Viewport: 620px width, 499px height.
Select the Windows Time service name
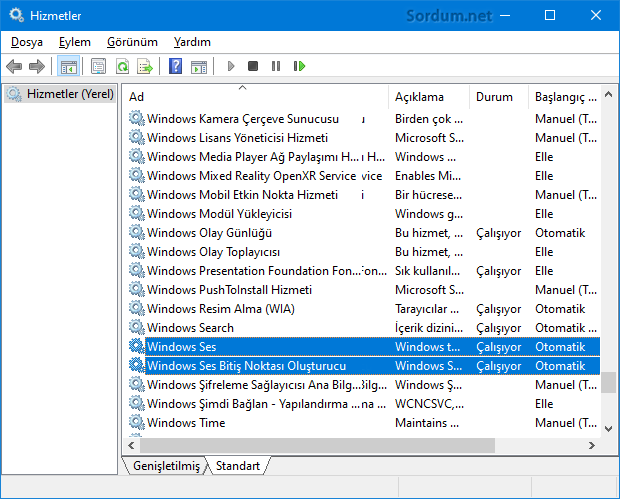click(x=186, y=423)
